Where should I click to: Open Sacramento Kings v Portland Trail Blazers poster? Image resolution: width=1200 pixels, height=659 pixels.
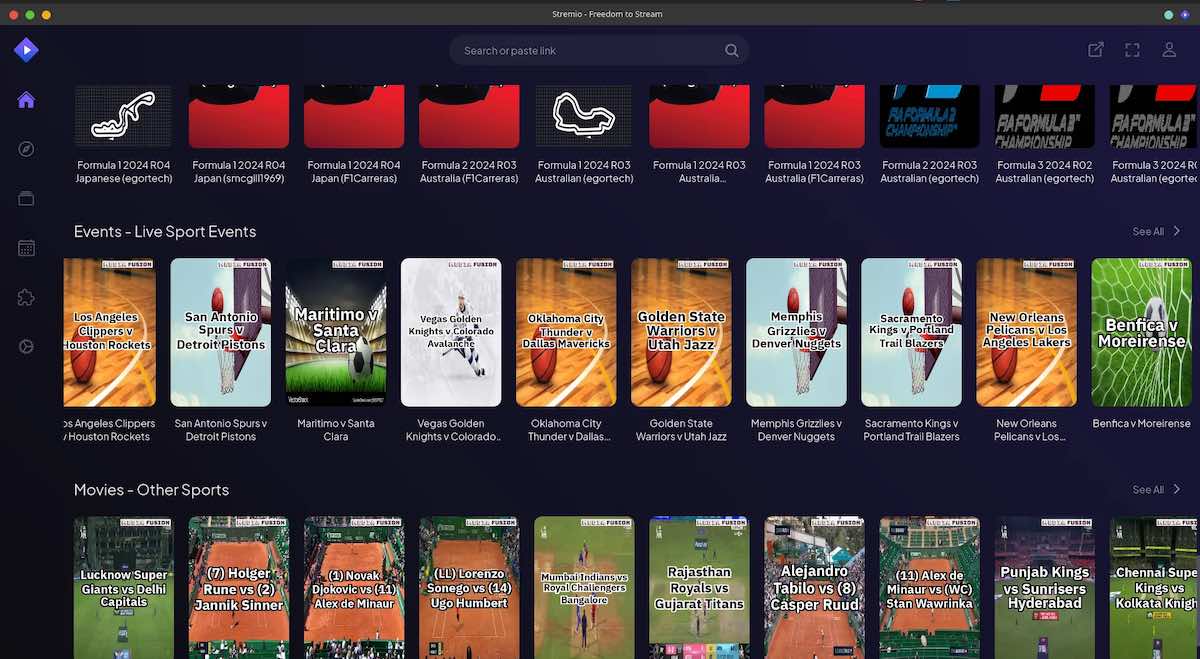point(911,333)
